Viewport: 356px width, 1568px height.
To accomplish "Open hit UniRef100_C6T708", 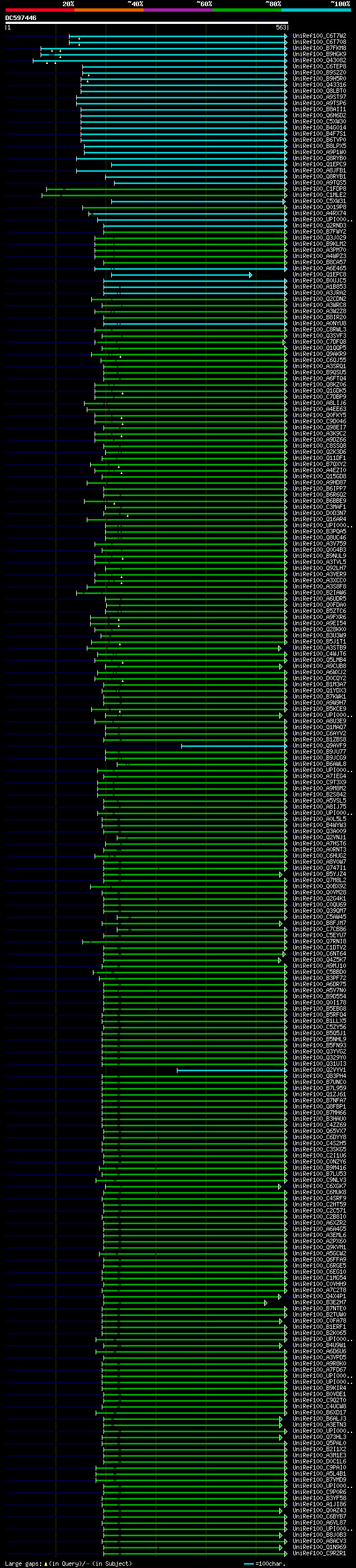I will pos(319,42).
